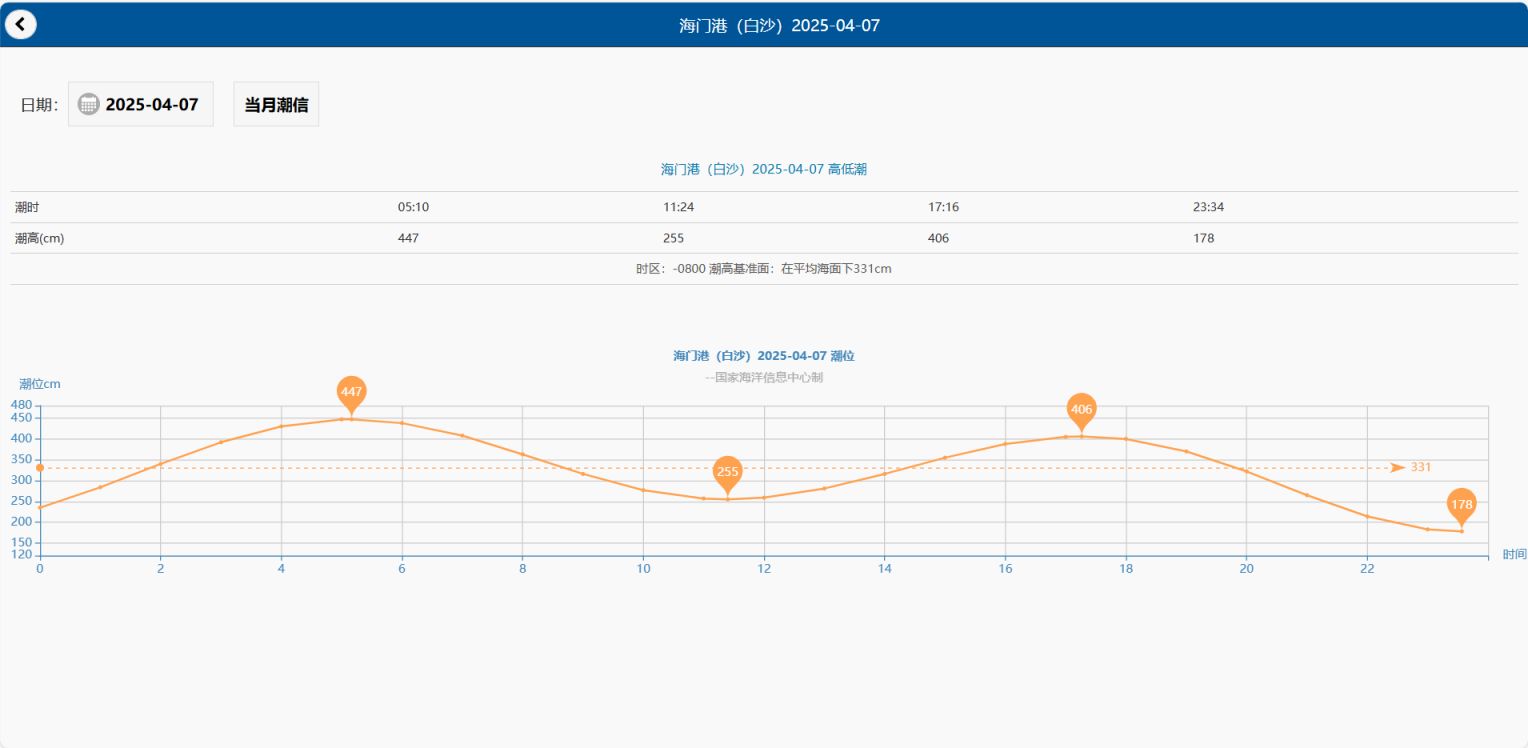Select the 447 high tide pin on chart
The image size is (1528, 748).
coord(351,393)
